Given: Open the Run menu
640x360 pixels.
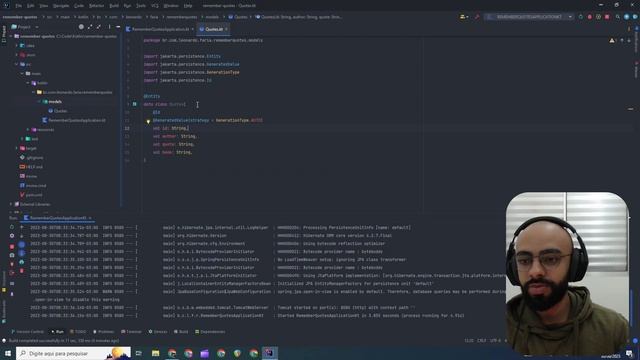Looking at the screenshot, I should tap(127, 6).
